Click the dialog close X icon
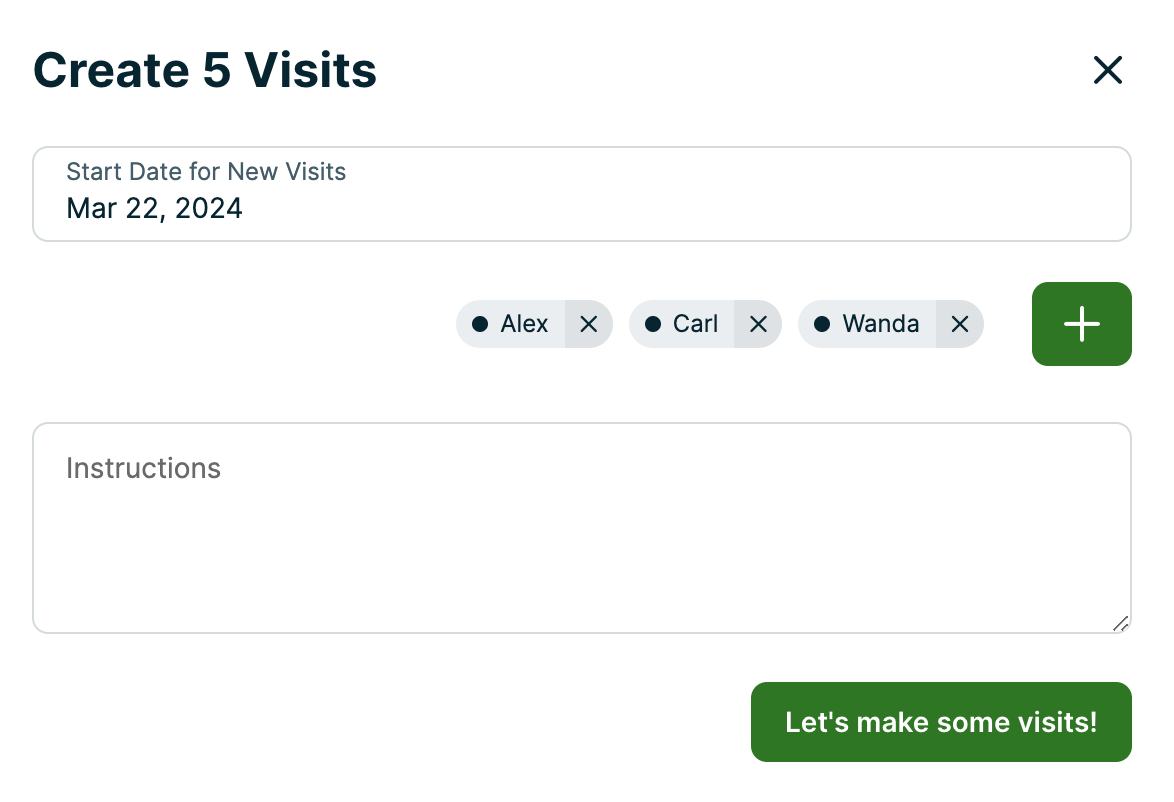1174x802 pixels. 1108,70
